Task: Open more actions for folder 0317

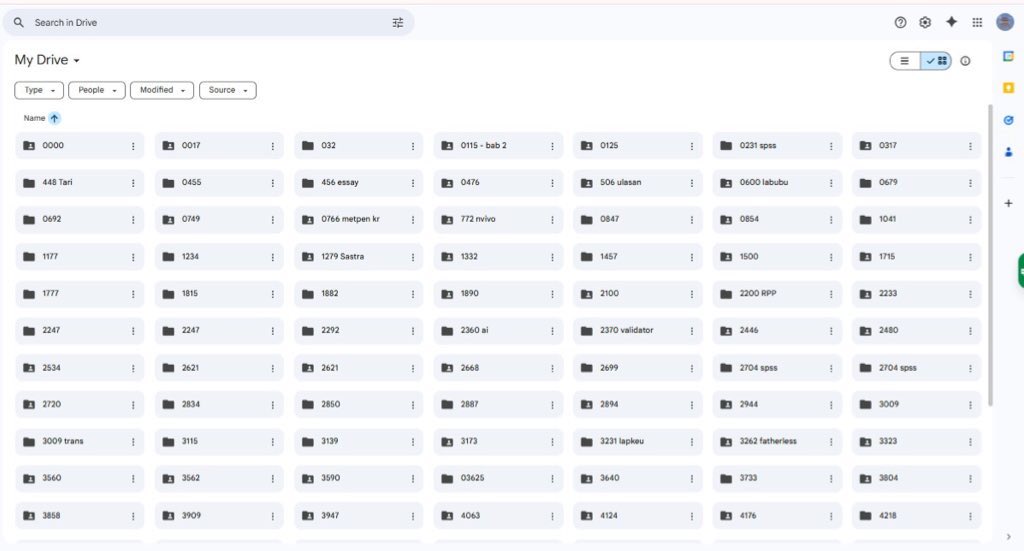Action: [x=970, y=146]
